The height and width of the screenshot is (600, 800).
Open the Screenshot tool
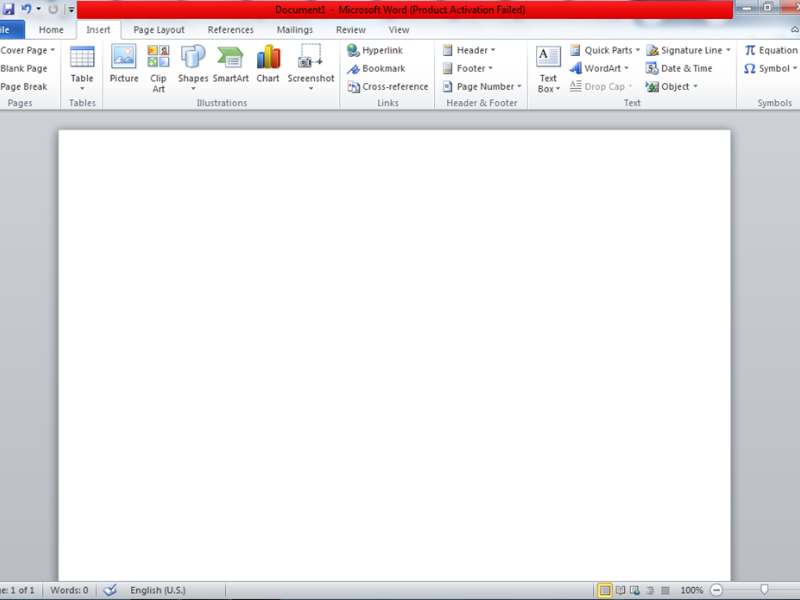click(x=311, y=68)
